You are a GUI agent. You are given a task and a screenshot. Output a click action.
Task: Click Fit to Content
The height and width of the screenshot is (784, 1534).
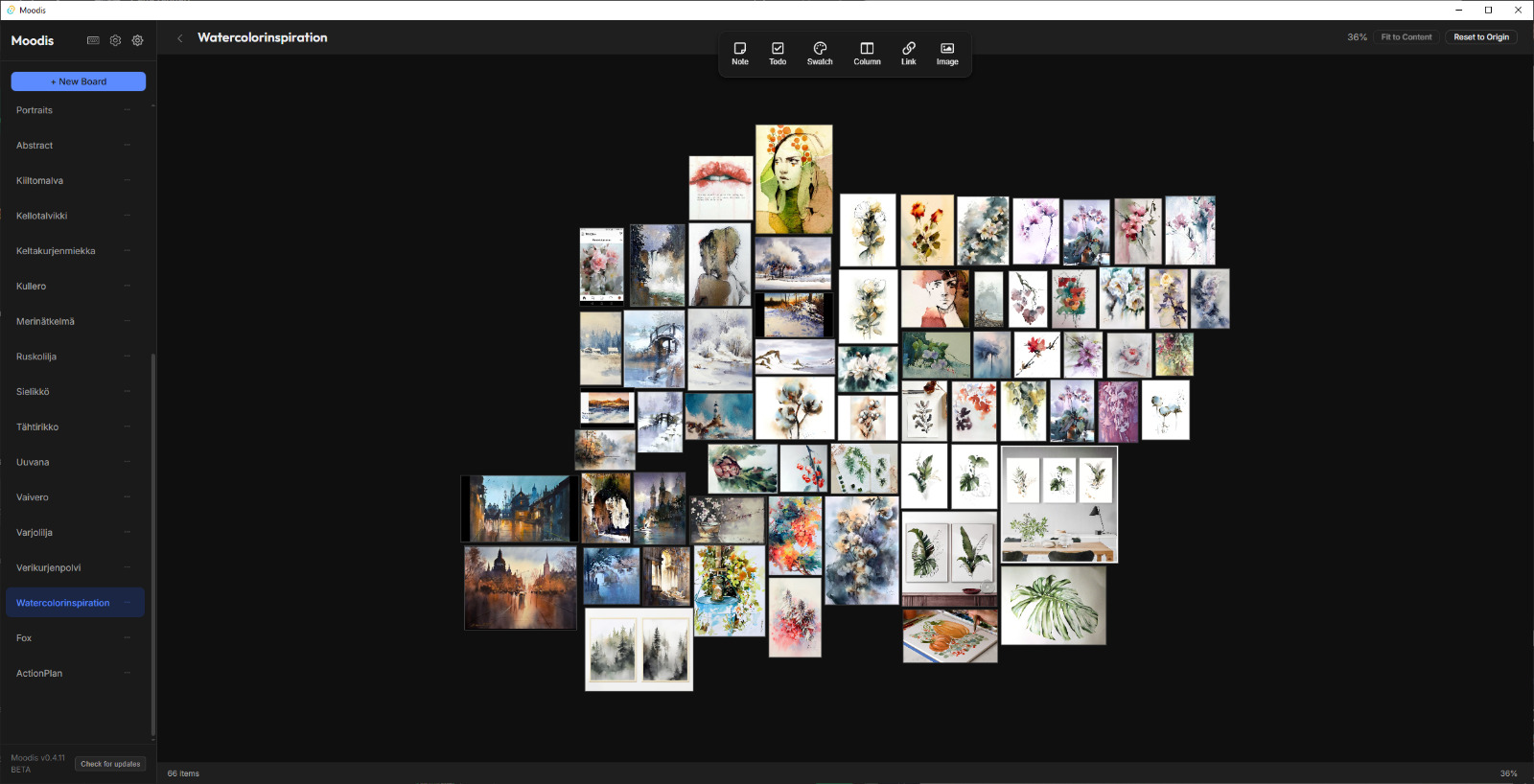click(x=1406, y=37)
